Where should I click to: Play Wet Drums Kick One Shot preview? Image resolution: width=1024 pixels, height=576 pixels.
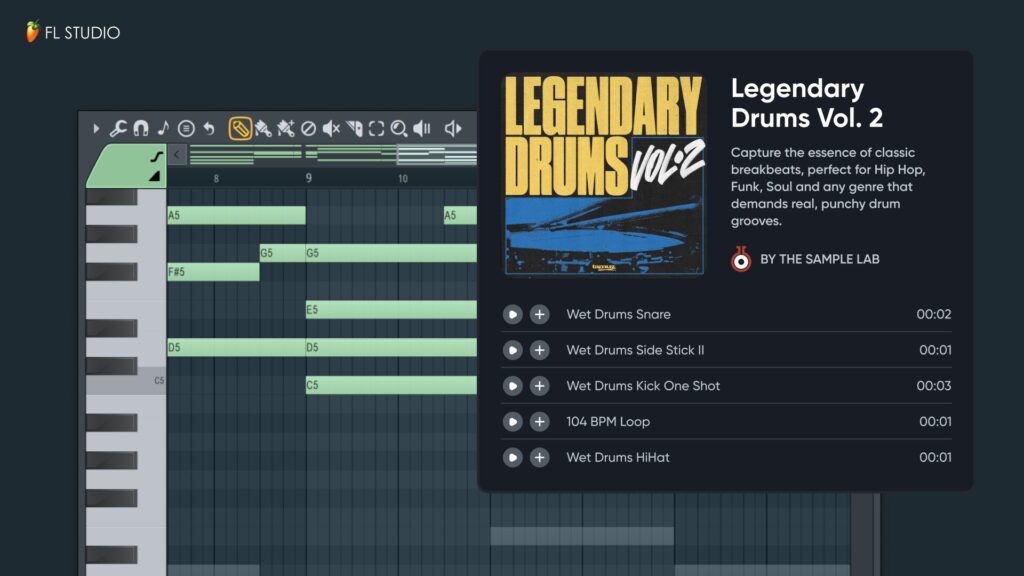coord(513,386)
